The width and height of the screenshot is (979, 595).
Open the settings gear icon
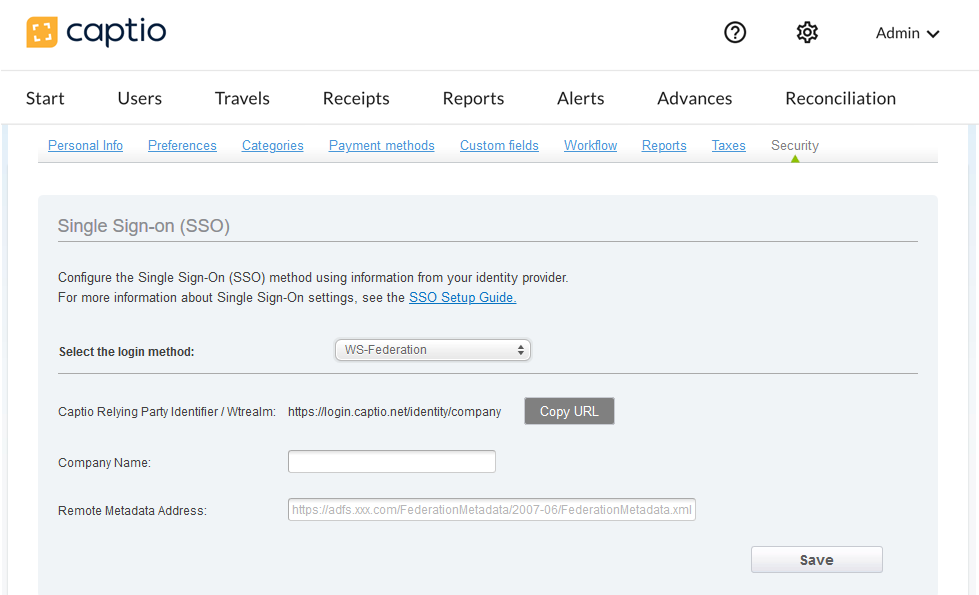pyautogui.click(x=807, y=32)
